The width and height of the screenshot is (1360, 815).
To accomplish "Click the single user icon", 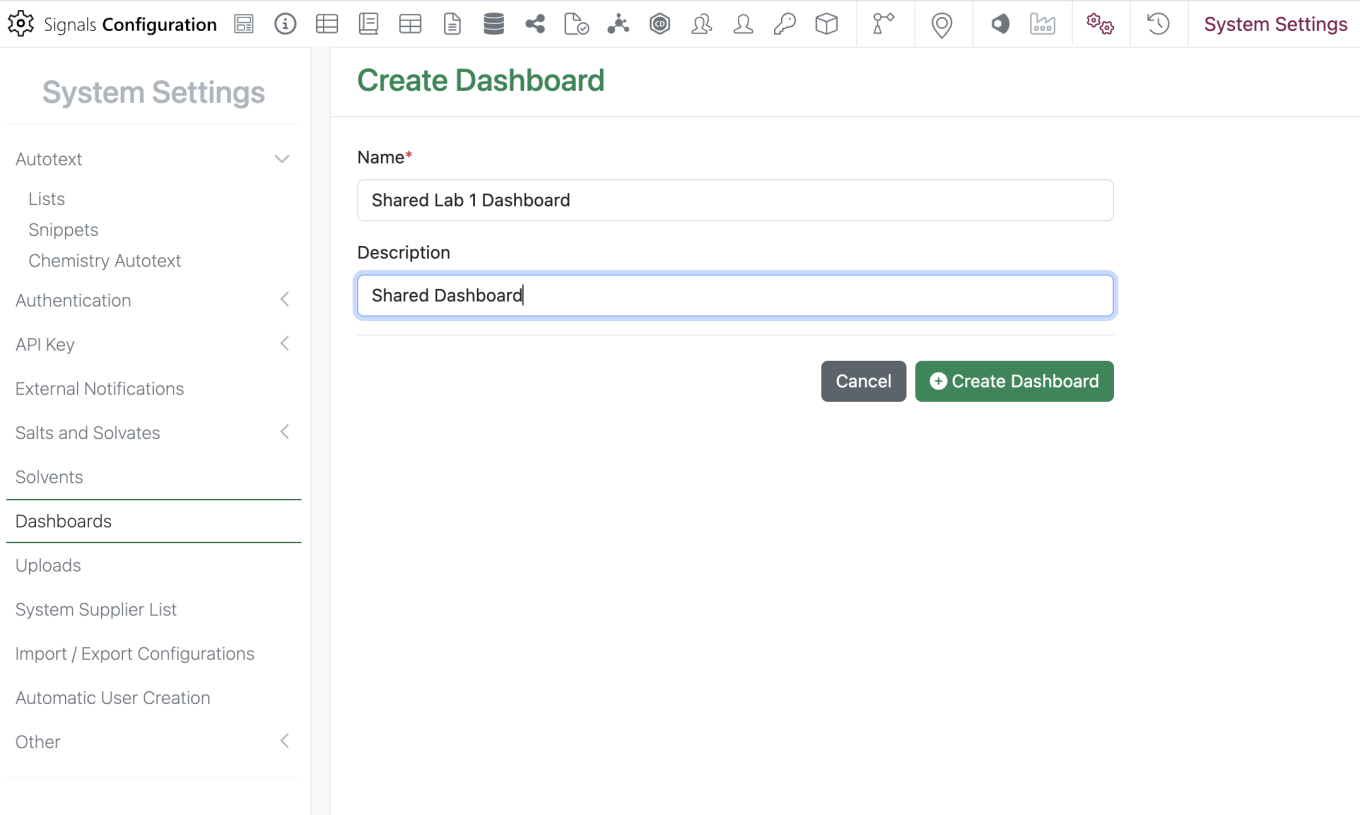I will click(x=743, y=24).
